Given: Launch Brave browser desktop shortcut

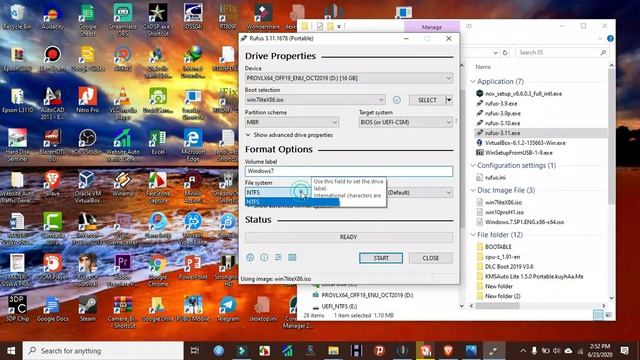Looking at the screenshot, I should pos(53,184).
